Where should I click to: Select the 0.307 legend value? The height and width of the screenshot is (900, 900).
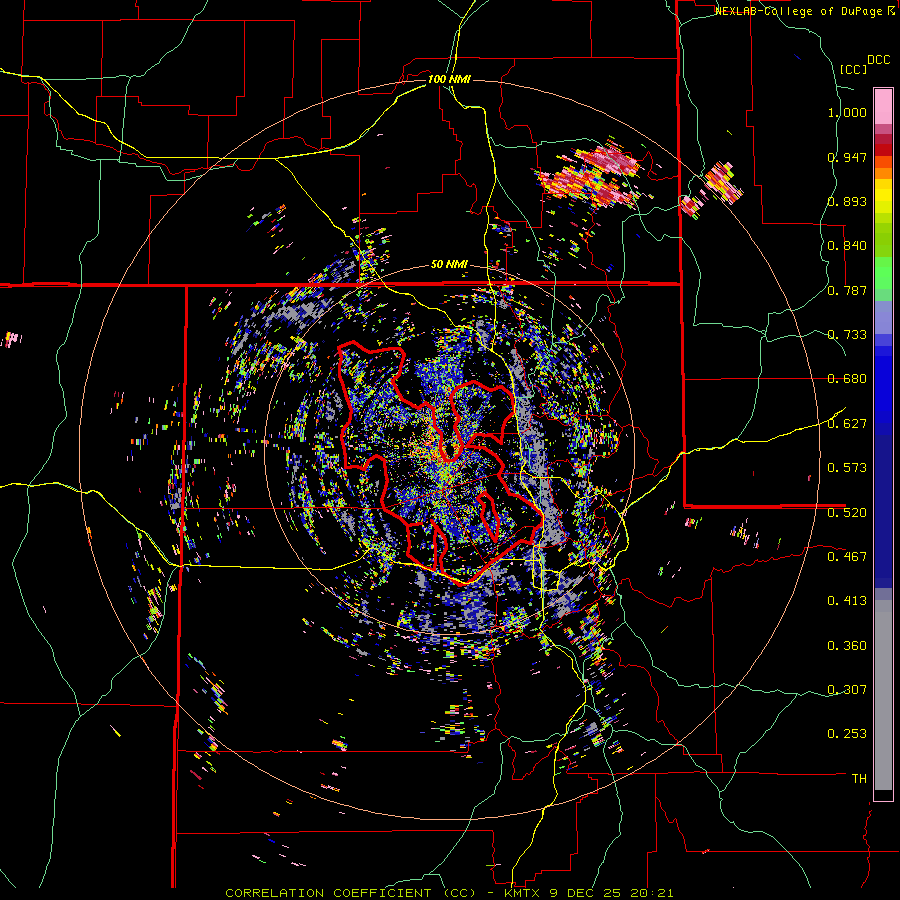click(847, 689)
